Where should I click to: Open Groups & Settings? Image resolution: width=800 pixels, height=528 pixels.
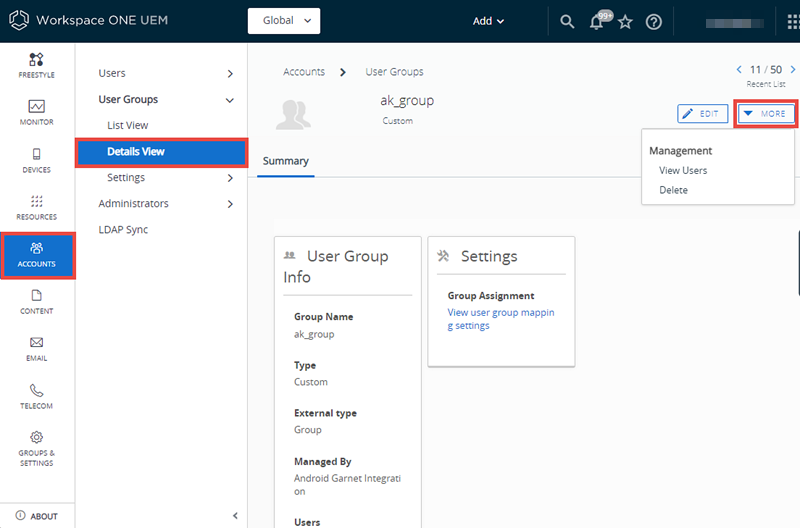(37, 449)
